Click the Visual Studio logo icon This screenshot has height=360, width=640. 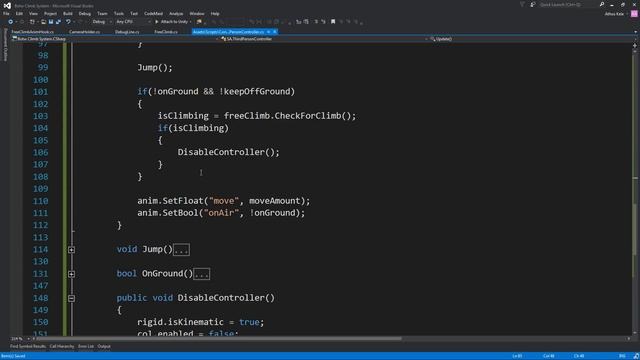pos(7,5)
